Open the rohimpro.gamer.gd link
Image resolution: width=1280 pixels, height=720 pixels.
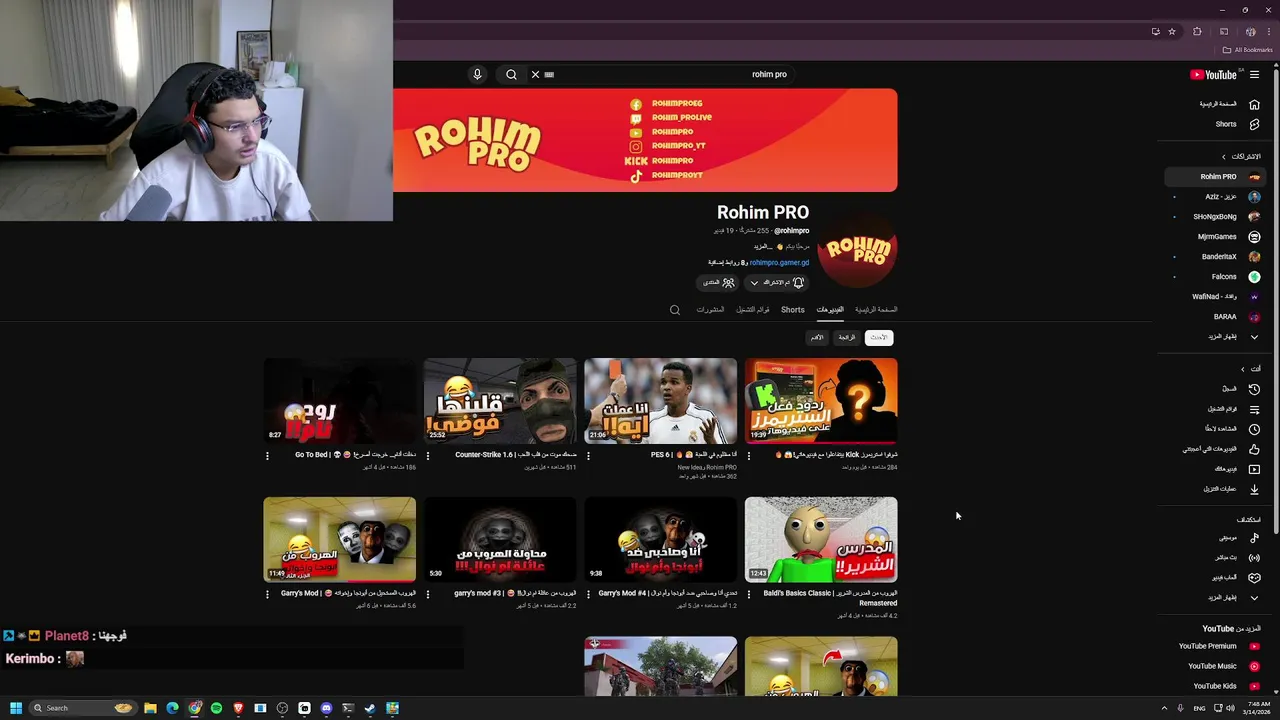779,263
